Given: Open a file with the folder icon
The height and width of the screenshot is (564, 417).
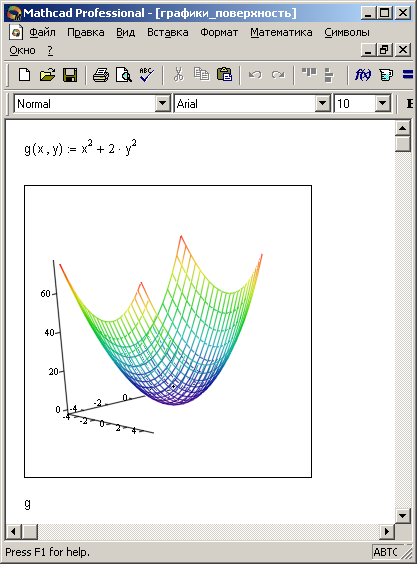Looking at the screenshot, I should tap(47, 75).
